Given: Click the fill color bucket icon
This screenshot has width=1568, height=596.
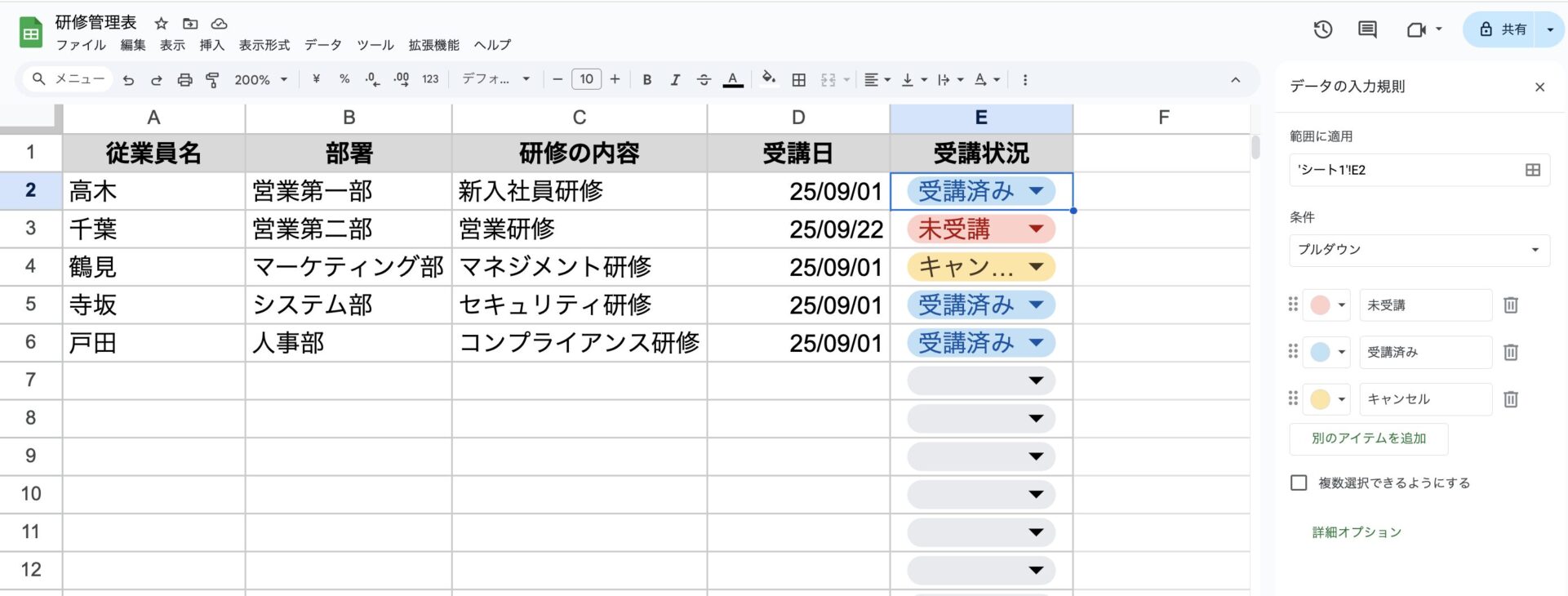Looking at the screenshot, I should [768, 79].
